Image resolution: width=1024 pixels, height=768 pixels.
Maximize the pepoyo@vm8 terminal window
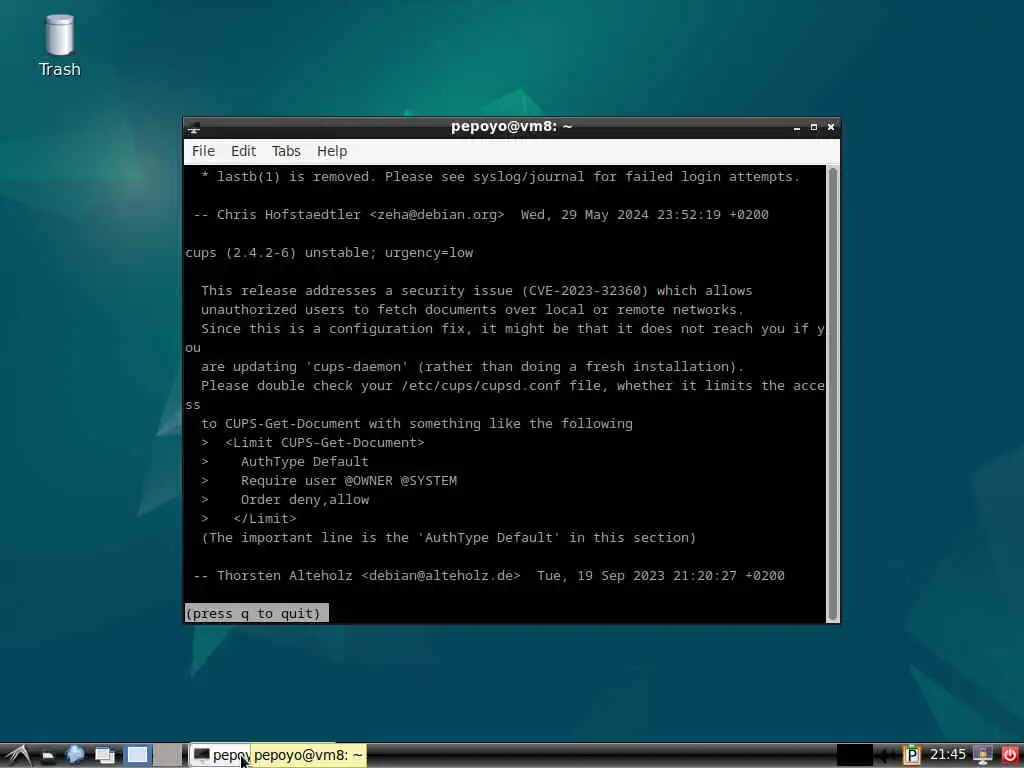pyautogui.click(x=814, y=127)
